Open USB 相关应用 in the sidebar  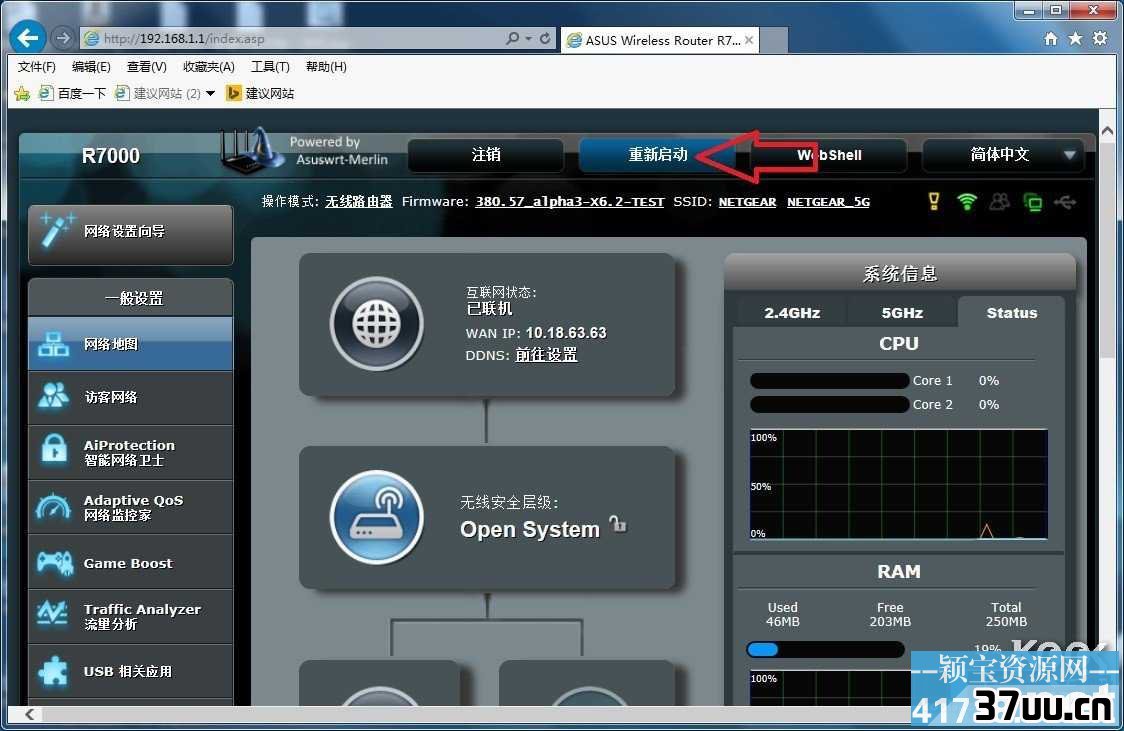pyautogui.click(x=130, y=672)
